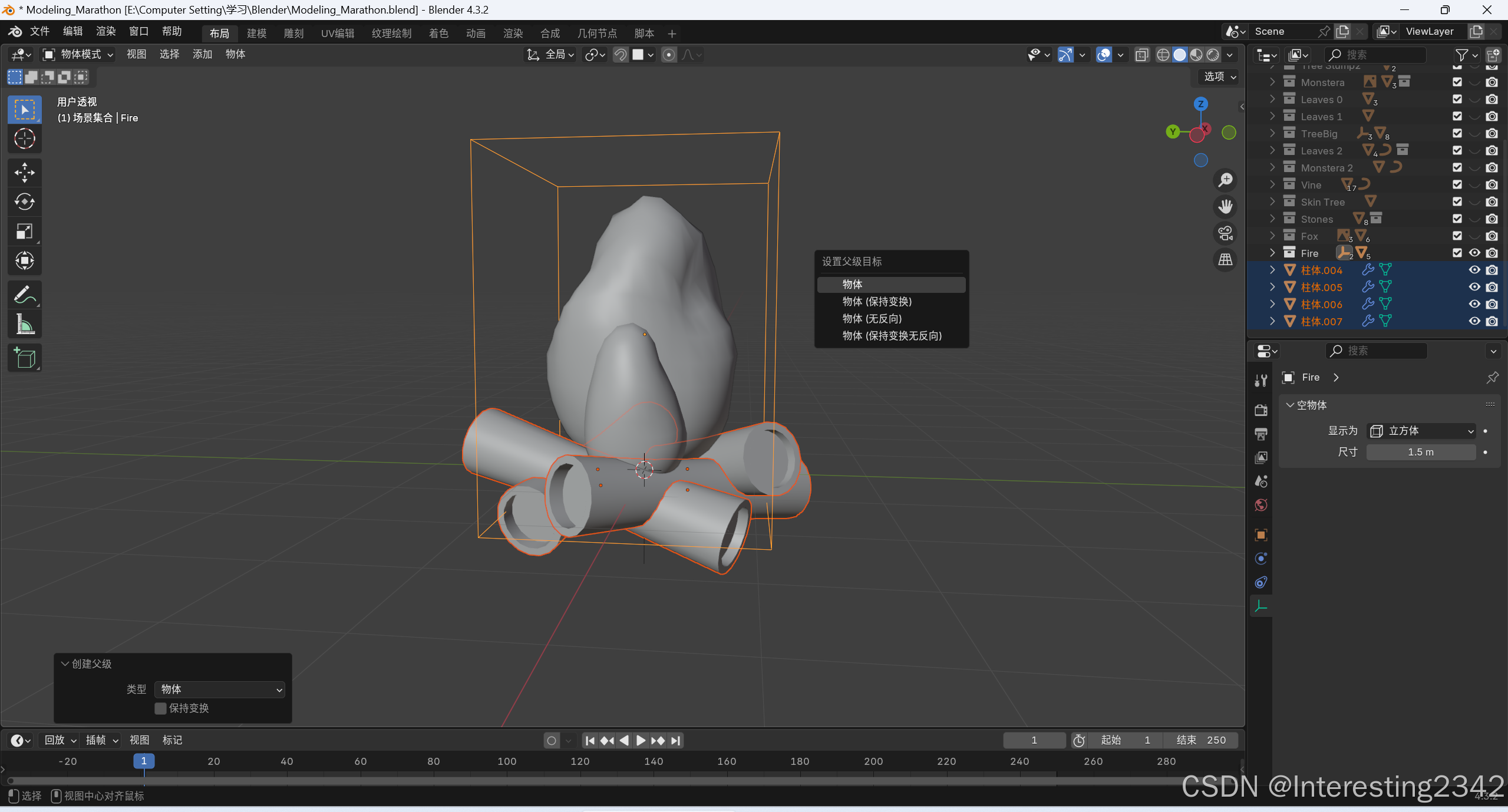Switch to the 雕刻 workspace tab
This screenshot has width=1508, height=812.
(x=293, y=34)
